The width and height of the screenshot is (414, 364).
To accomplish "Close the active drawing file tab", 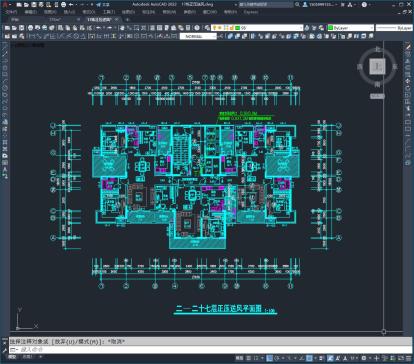I will coord(117,19).
